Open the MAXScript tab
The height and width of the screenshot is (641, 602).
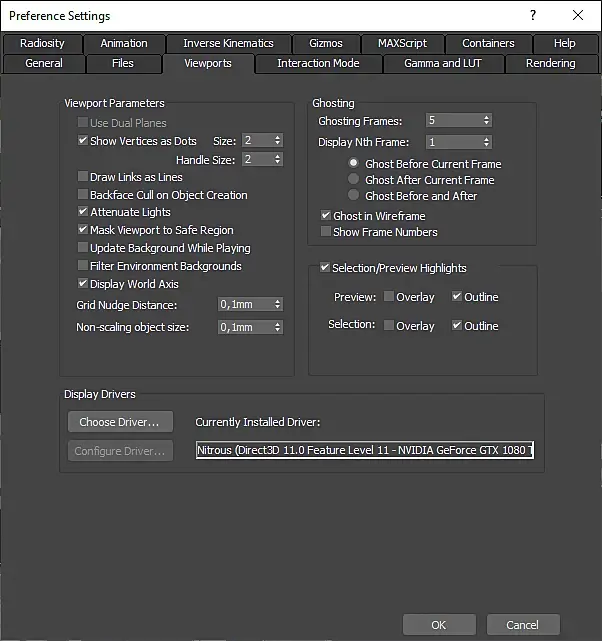(403, 43)
